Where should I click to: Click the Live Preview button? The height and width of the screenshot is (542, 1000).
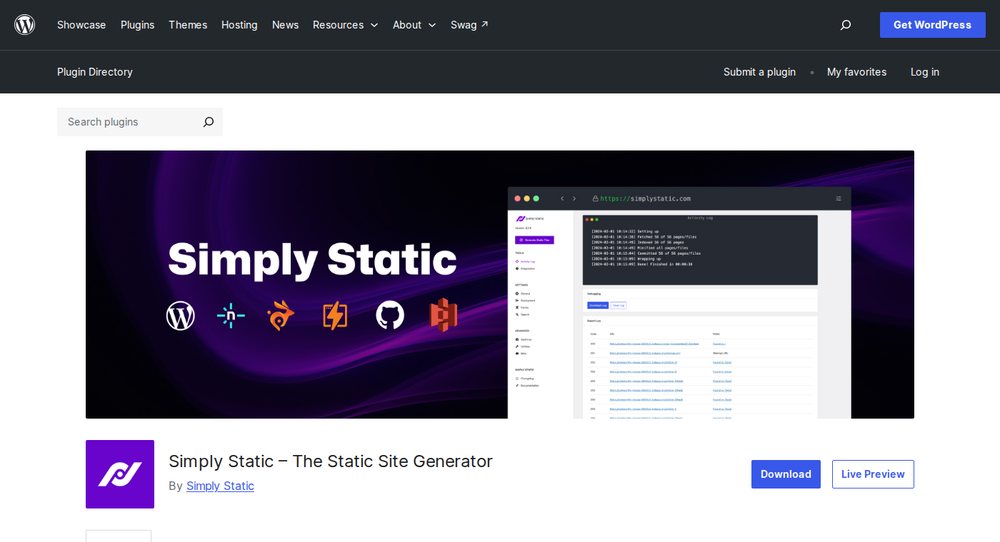click(872, 474)
